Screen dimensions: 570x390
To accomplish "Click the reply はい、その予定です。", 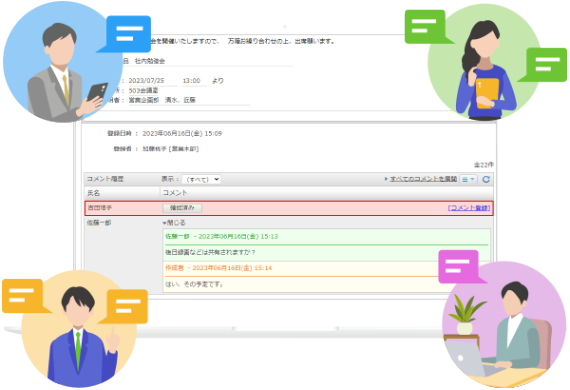I will [194, 284].
